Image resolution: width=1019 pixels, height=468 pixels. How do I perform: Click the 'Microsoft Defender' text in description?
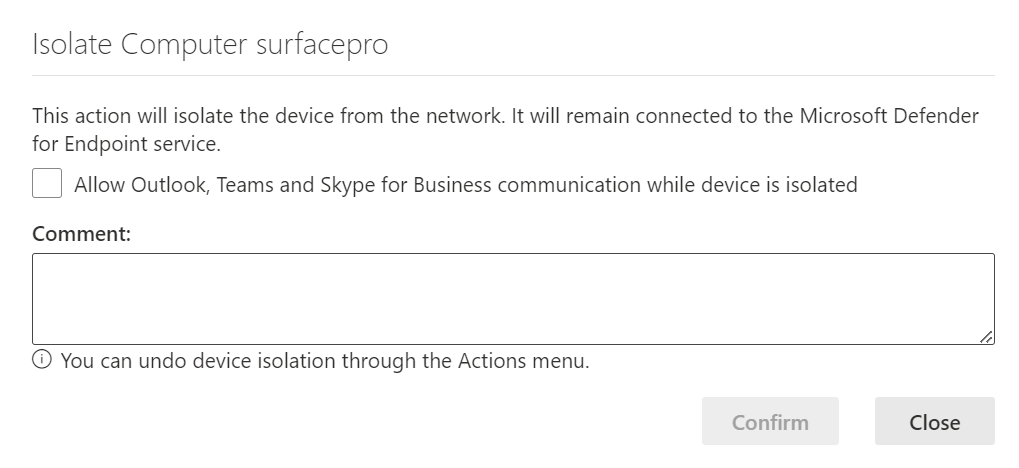889,116
